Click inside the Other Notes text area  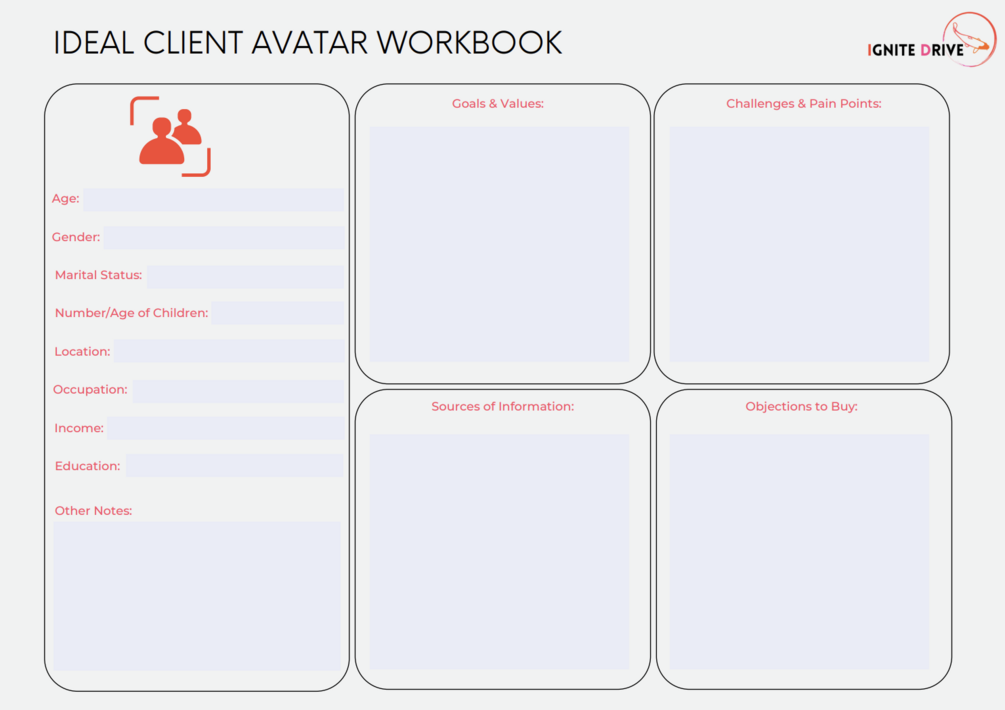click(197, 596)
